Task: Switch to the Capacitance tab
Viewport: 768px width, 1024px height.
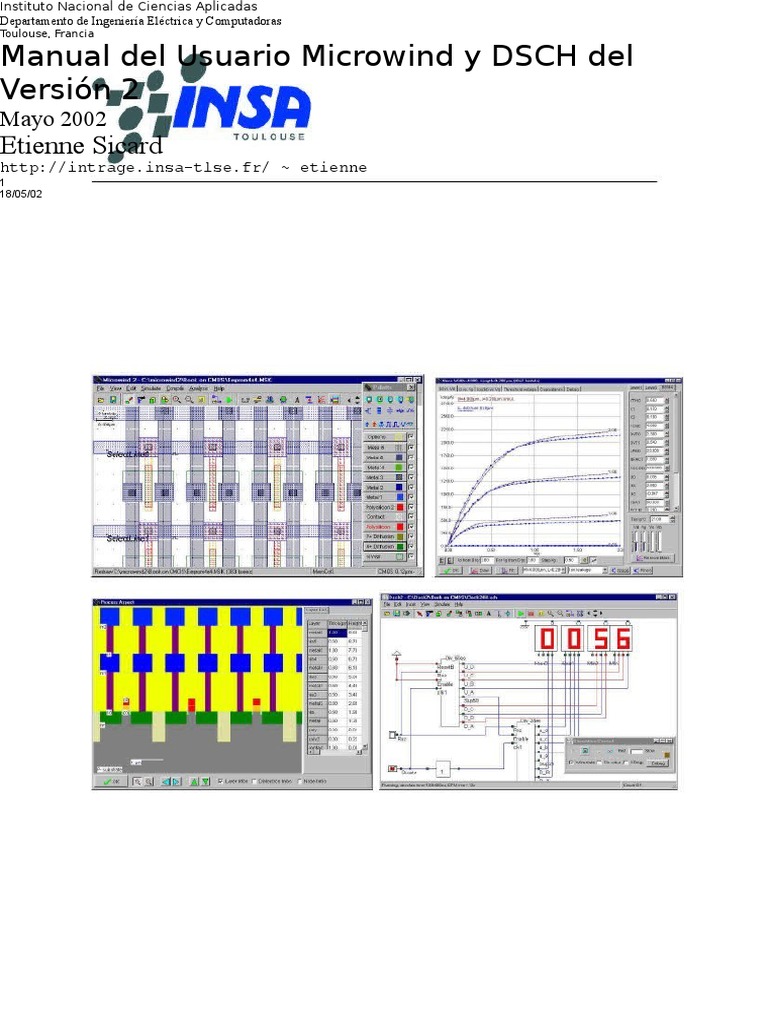Action: pos(551,389)
